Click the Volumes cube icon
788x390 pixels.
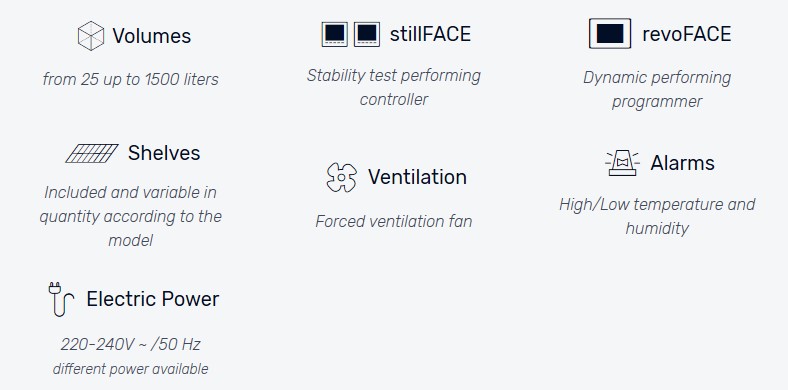tap(91, 36)
